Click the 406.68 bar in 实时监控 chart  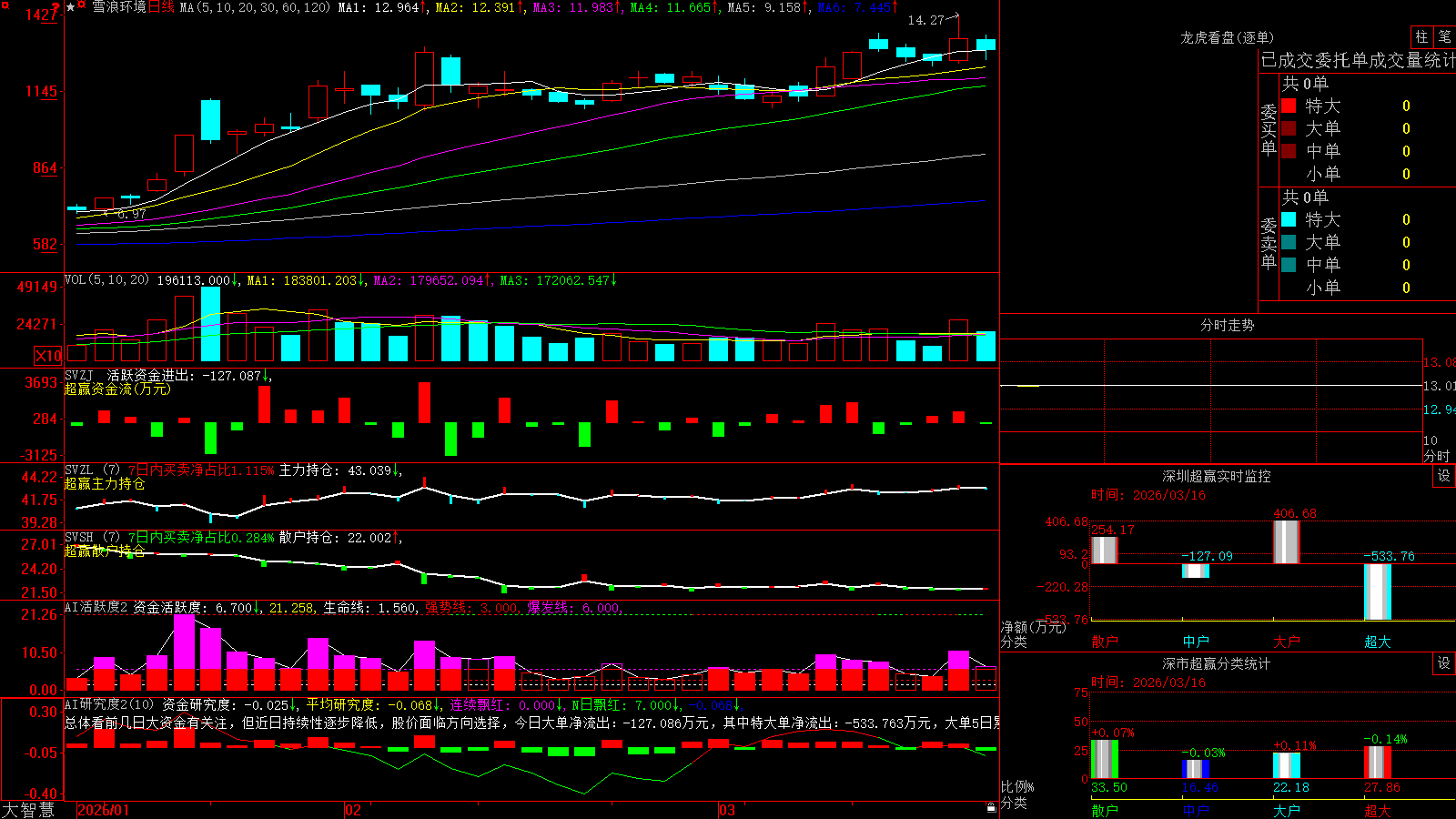(1287, 542)
